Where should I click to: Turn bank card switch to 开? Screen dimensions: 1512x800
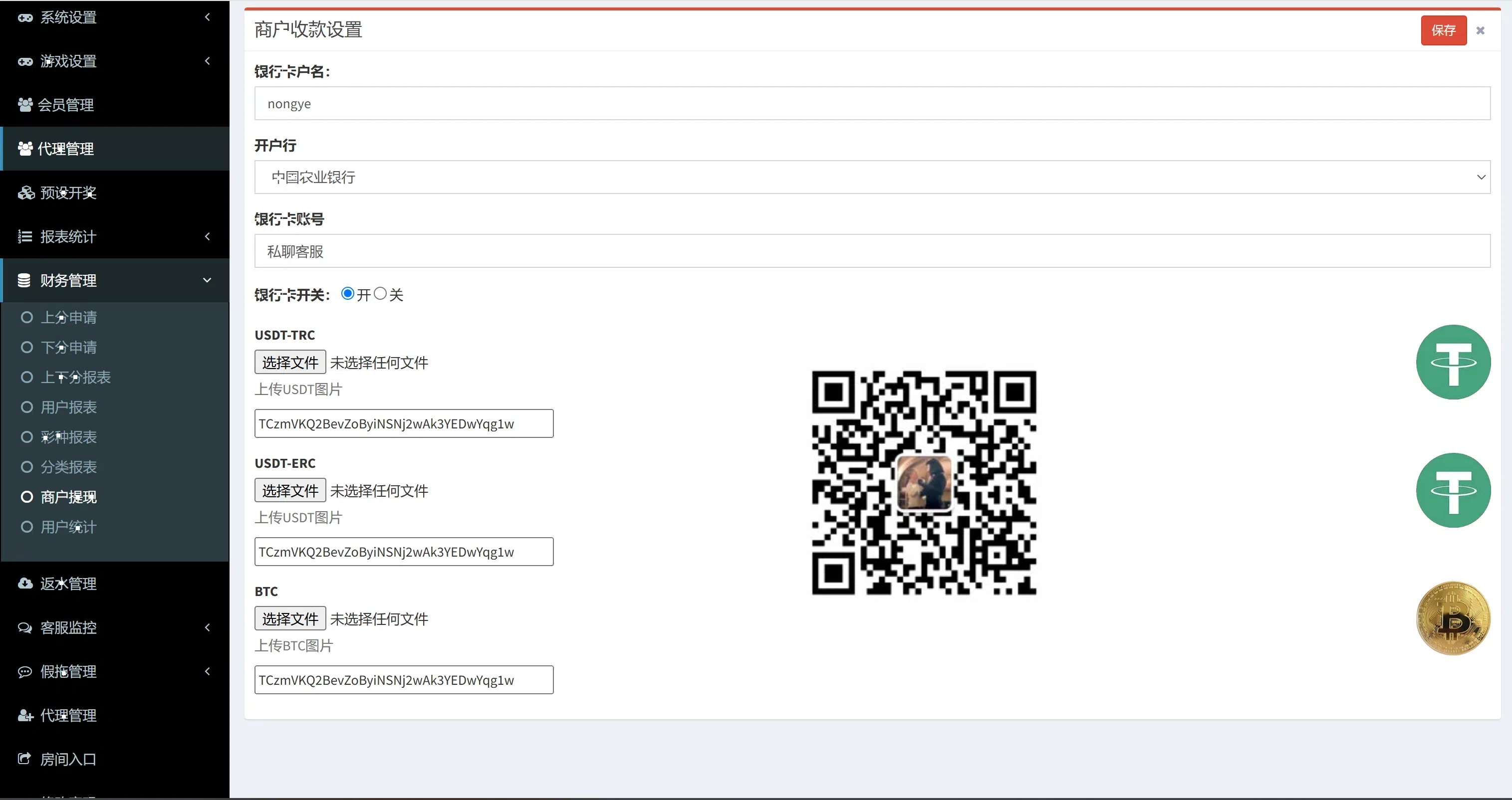347,294
